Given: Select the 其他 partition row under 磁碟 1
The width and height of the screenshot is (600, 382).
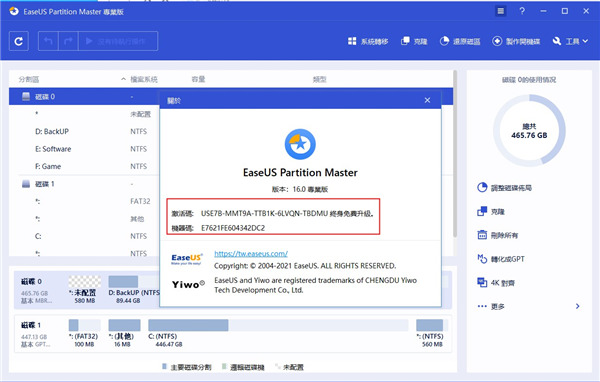Looking at the screenshot, I should point(84,219).
